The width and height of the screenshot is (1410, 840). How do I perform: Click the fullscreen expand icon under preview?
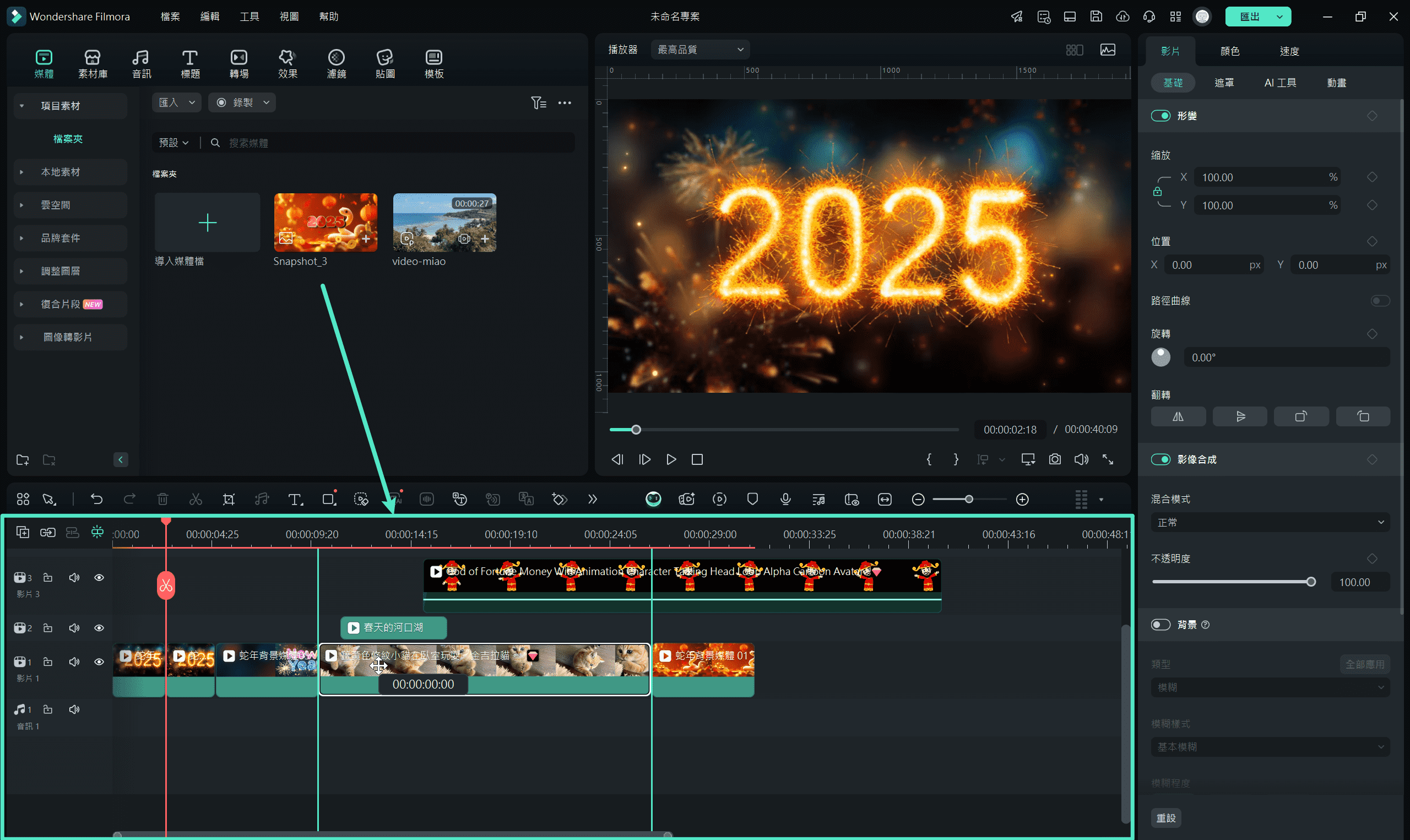coord(1108,459)
